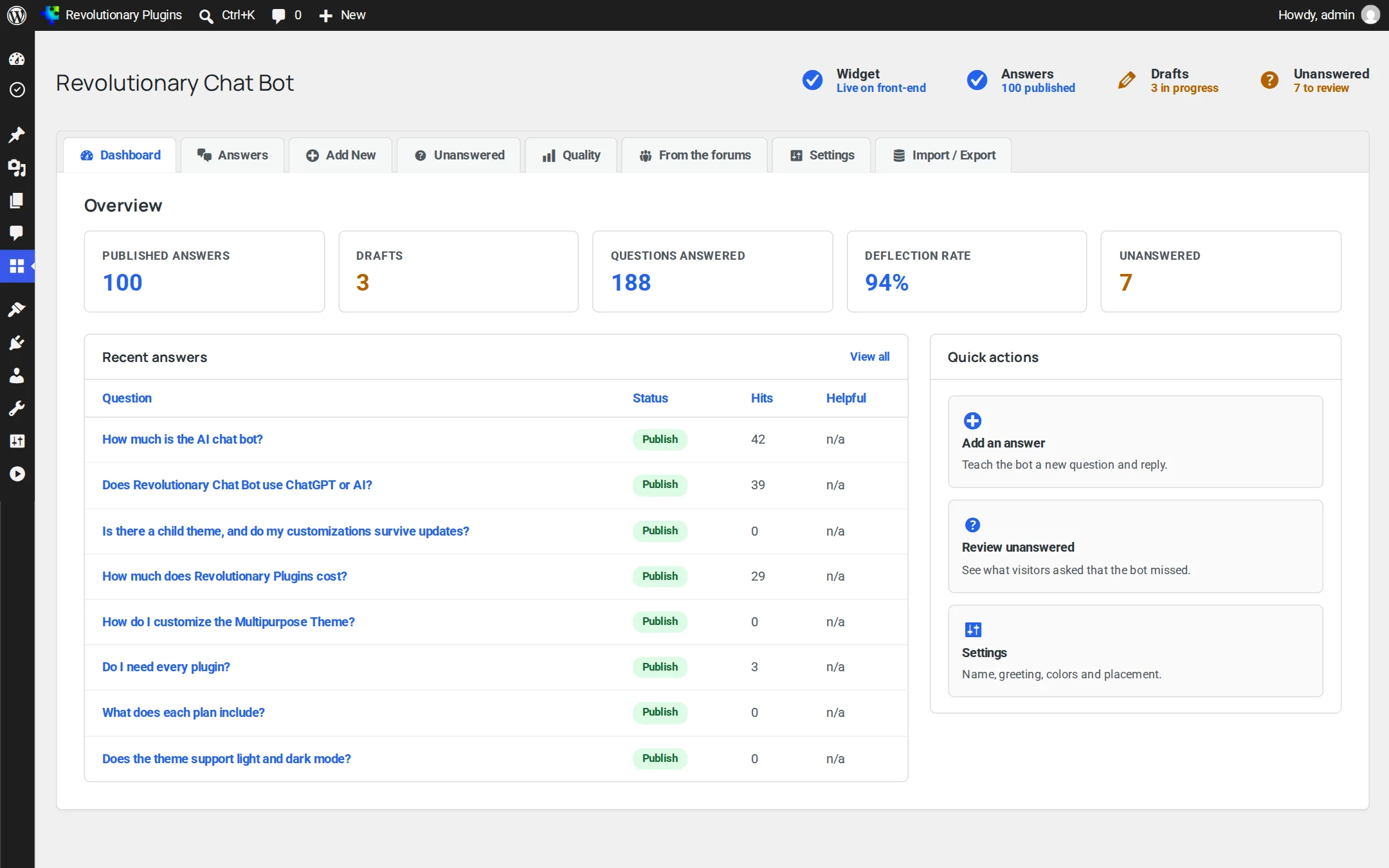This screenshot has width=1389, height=868.
Task: Open 'What does each plan include?'
Action: pyautogui.click(x=183, y=712)
